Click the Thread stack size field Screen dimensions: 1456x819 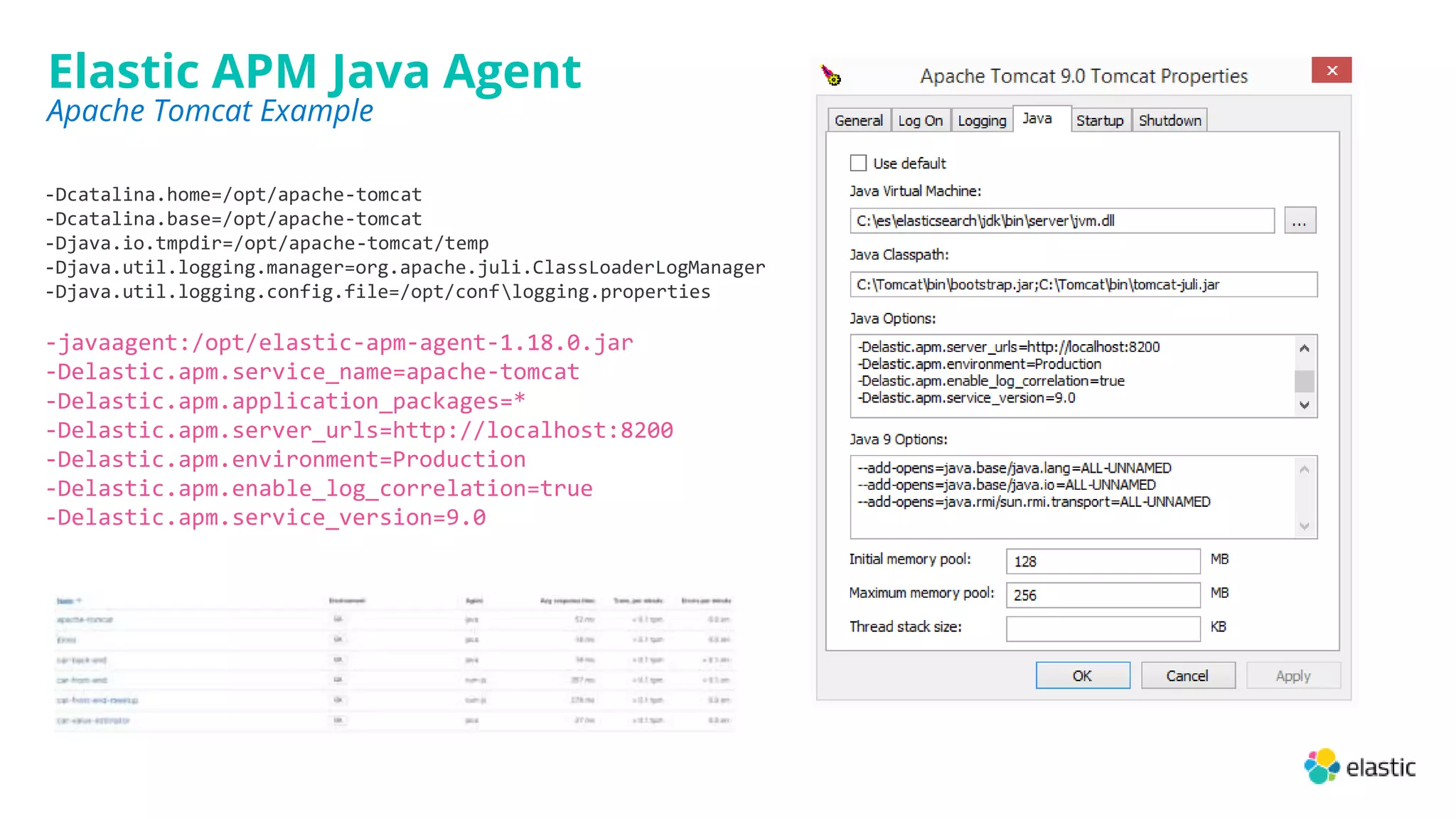[x=1103, y=628]
